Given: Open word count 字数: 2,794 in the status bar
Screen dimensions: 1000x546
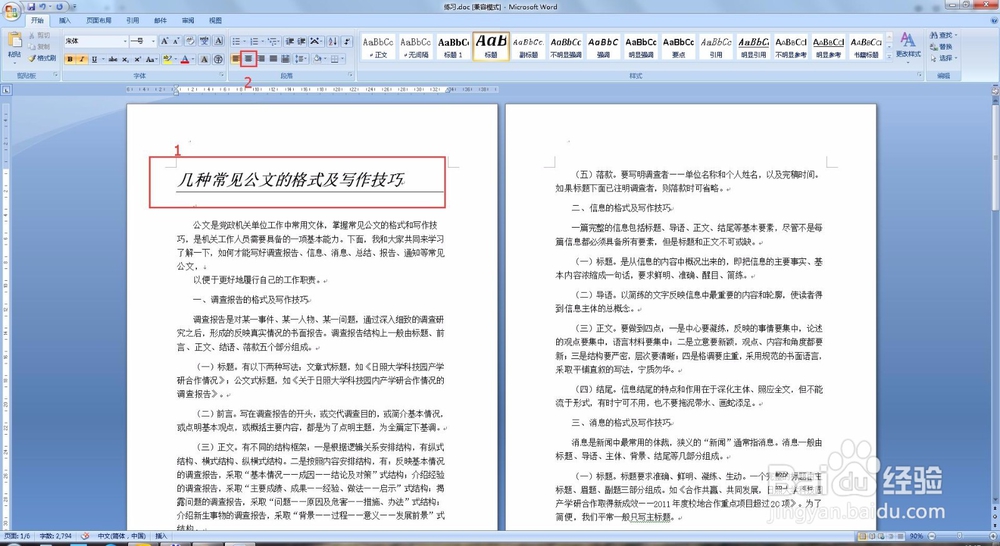Looking at the screenshot, I should coord(55,536).
